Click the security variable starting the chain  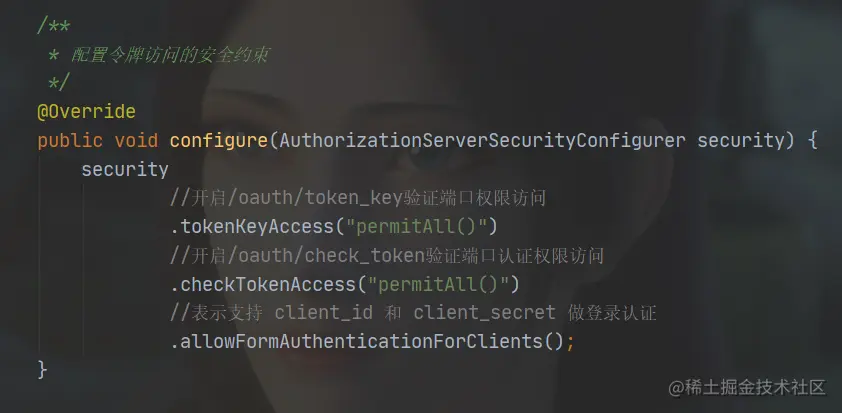(x=125, y=170)
